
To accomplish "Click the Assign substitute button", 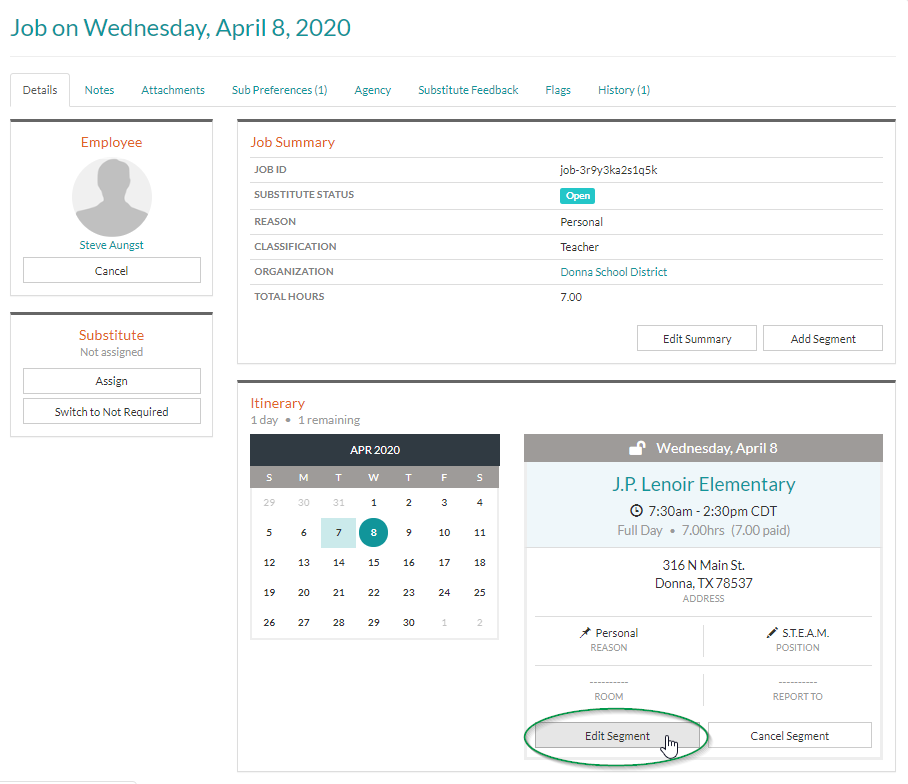I will pos(112,381).
